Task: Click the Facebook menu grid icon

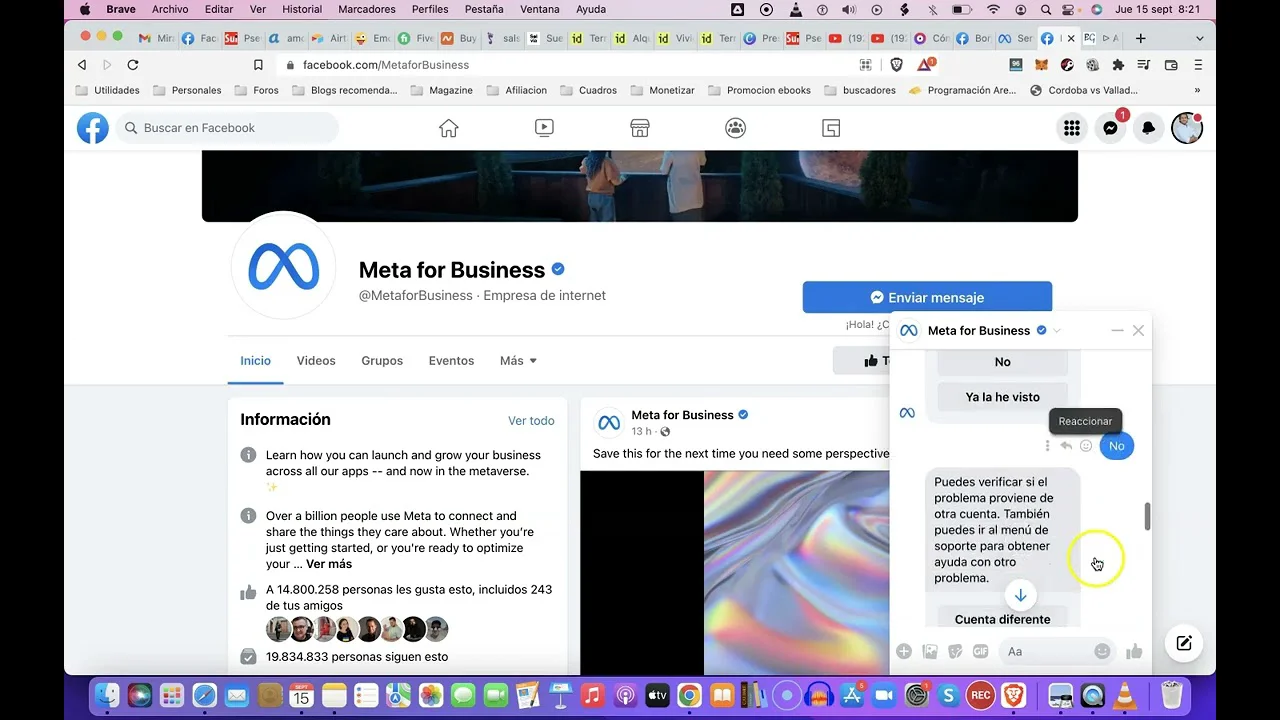Action: coord(1072,128)
